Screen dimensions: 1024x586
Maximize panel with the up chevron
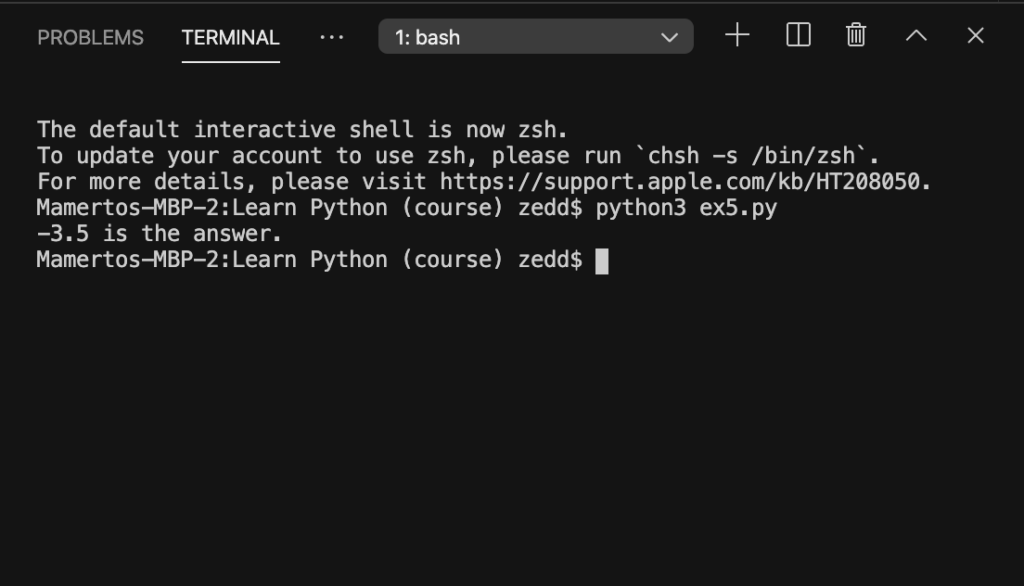916,35
